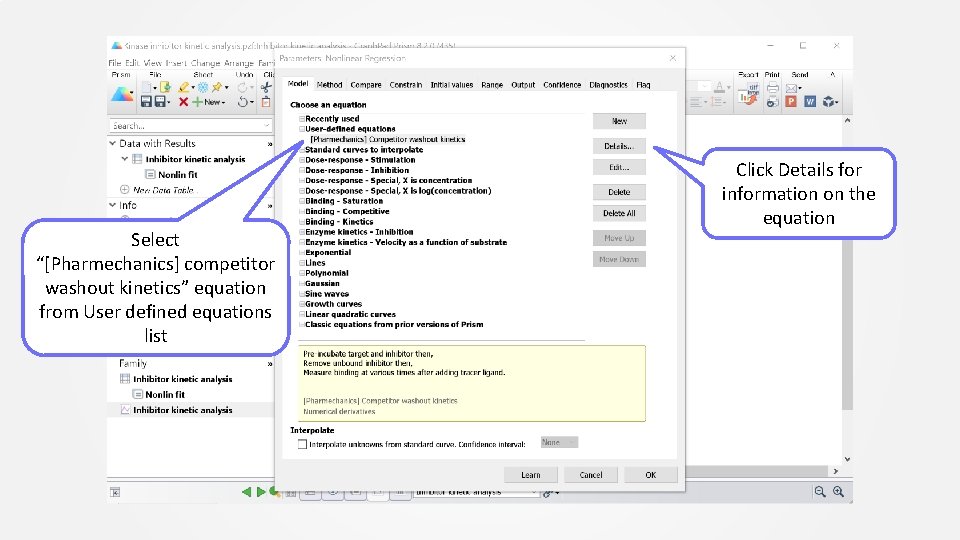Click the blue snowflake freeze icon
The height and width of the screenshot is (540, 960).
point(203,88)
